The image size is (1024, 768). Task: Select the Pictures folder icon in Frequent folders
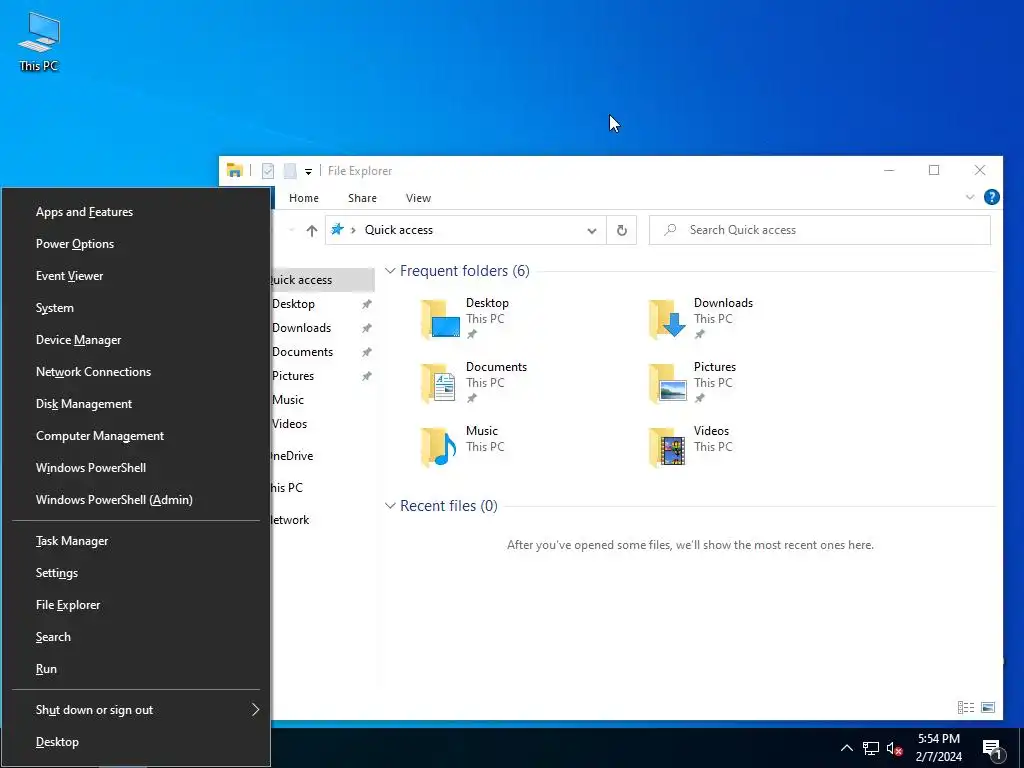coord(667,383)
